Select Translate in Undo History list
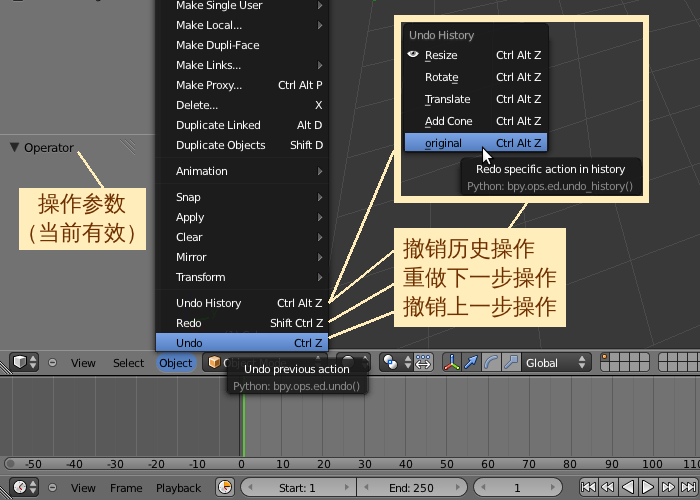 [476, 99]
